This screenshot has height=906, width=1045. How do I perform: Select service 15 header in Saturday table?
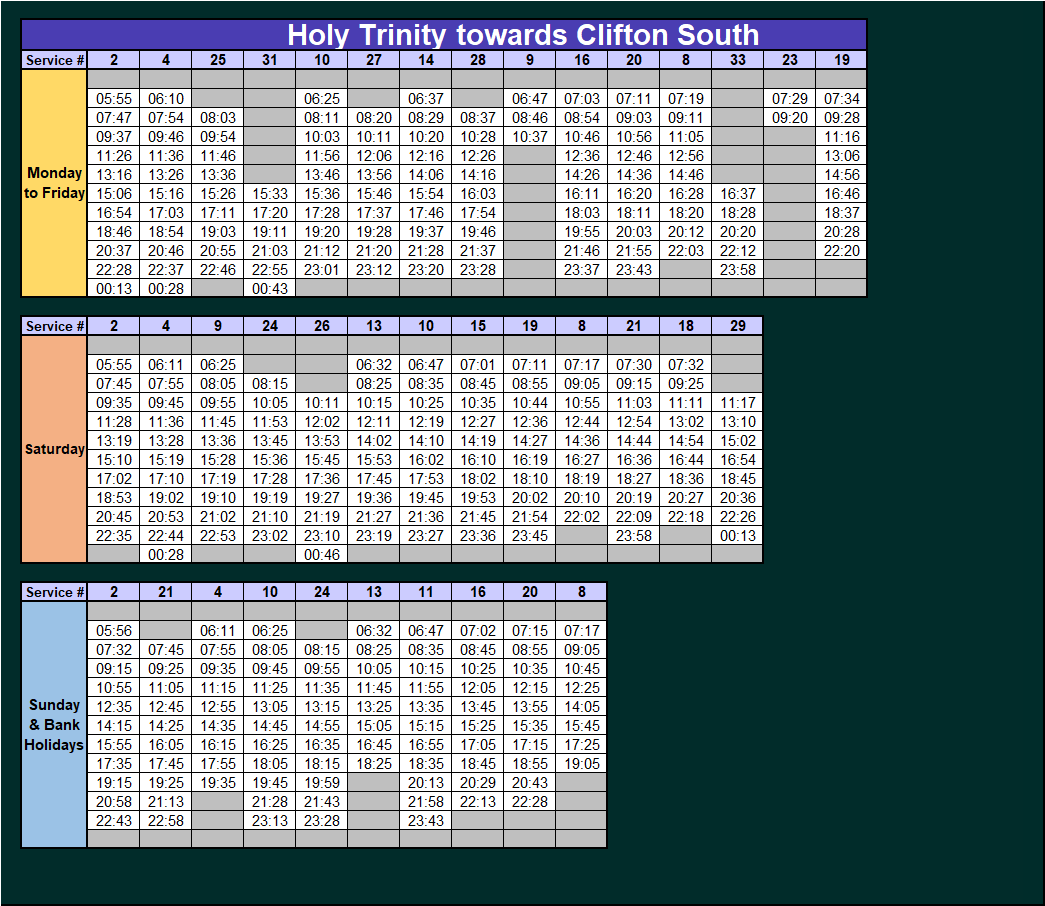click(478, 326)
